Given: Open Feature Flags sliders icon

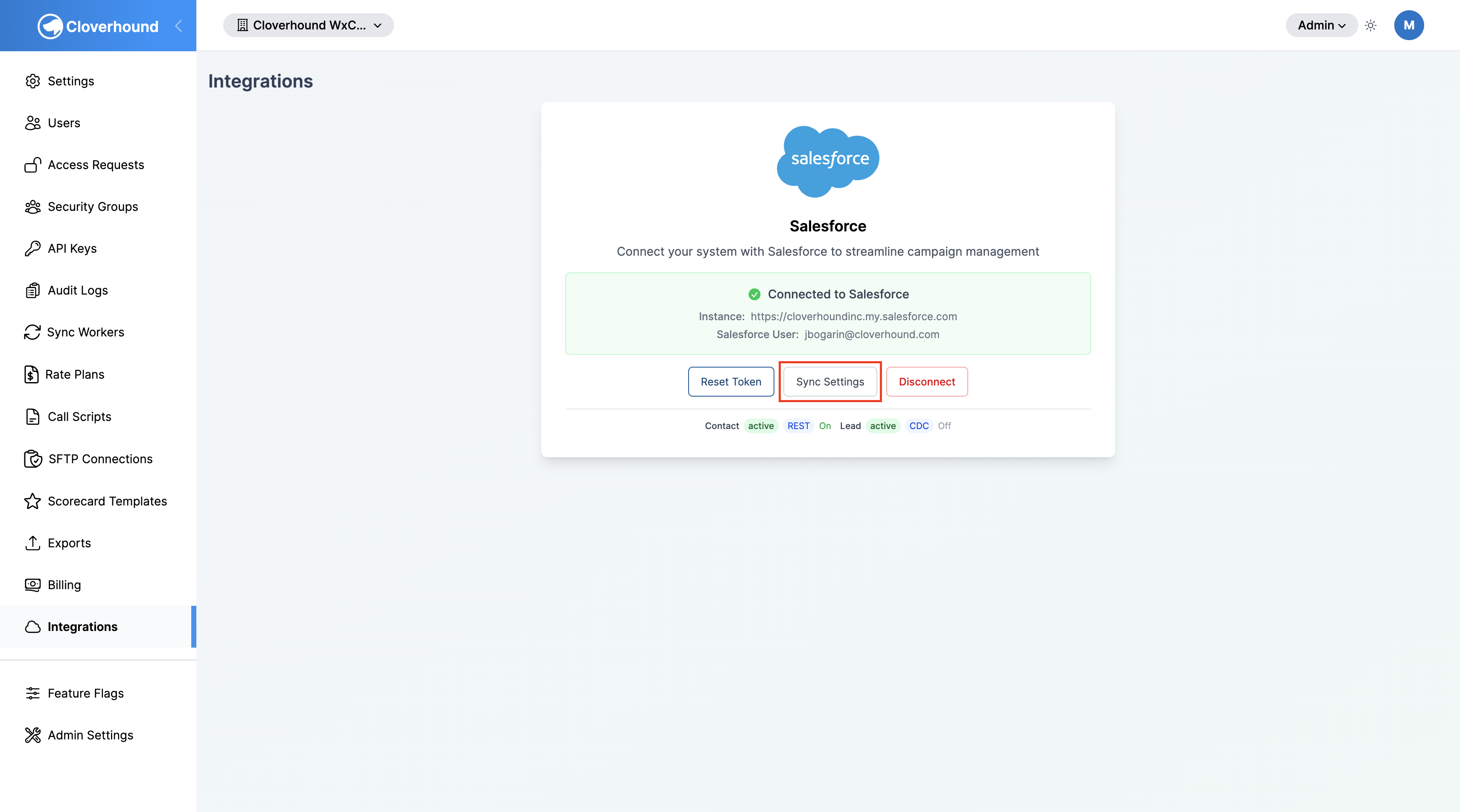Looking at the screenshot, I should point(32,693).
